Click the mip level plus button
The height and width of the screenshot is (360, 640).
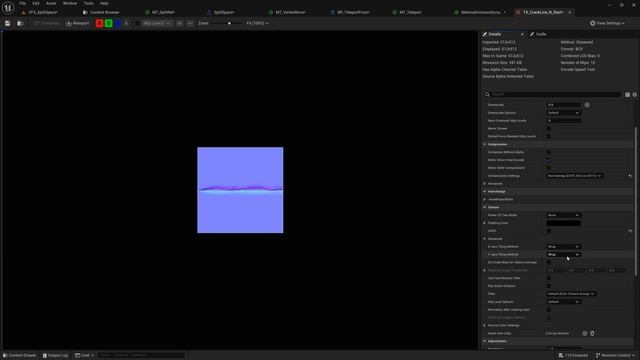(180, 23)
